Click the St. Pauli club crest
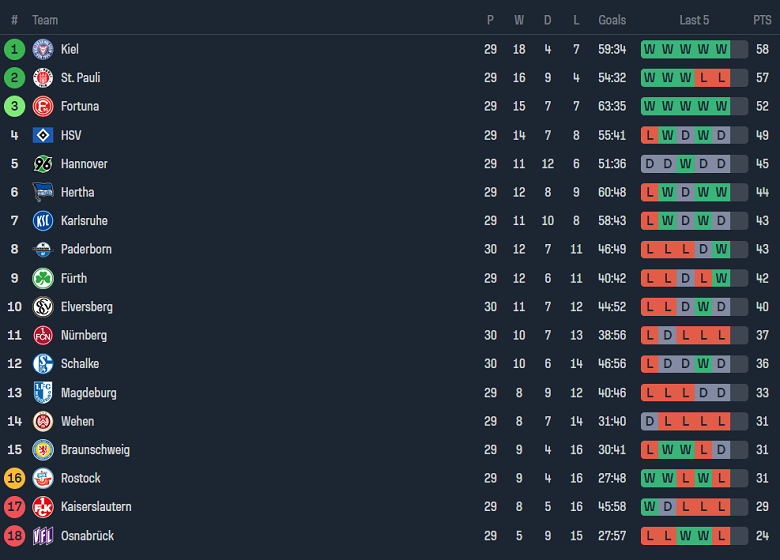The image size is (780, 560). 42,78
